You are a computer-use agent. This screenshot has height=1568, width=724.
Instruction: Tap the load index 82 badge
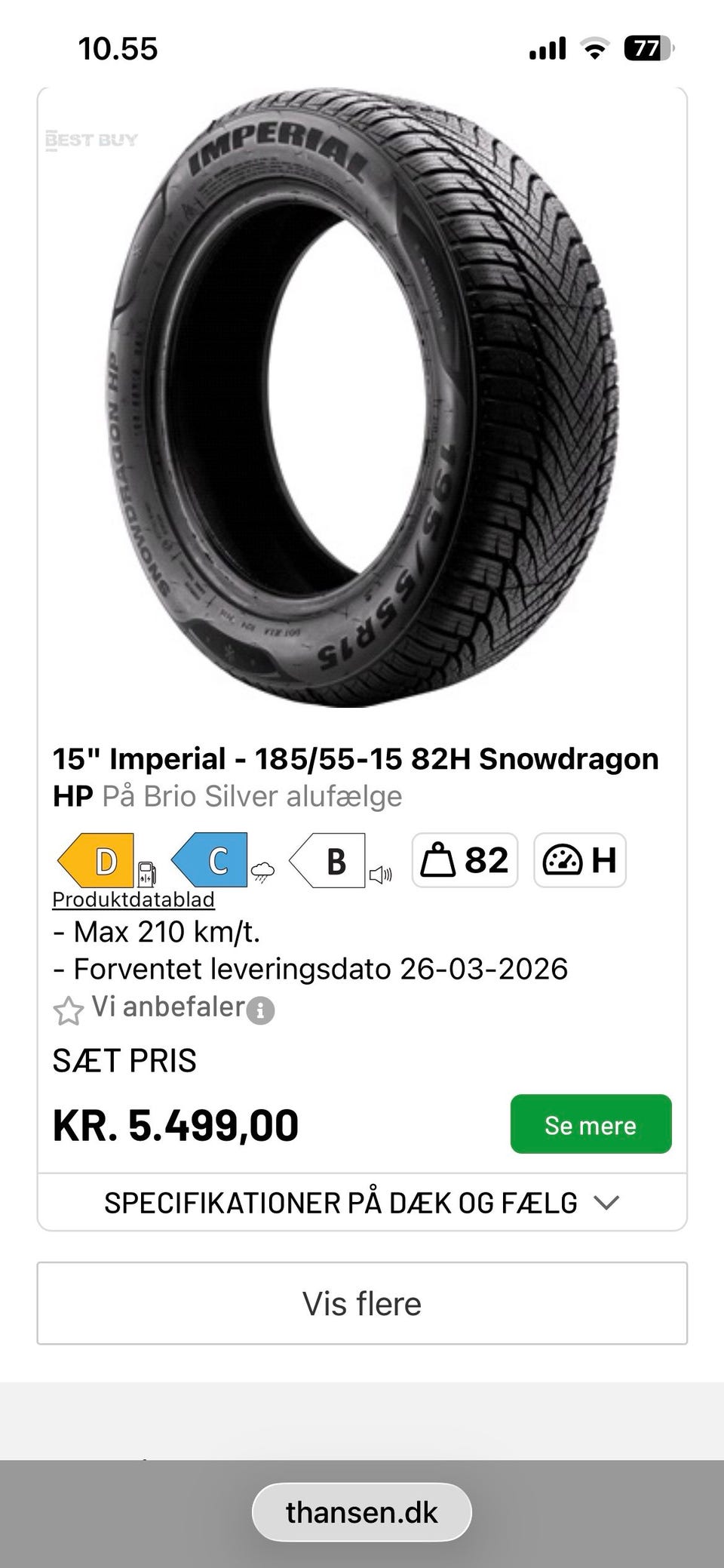465,860
